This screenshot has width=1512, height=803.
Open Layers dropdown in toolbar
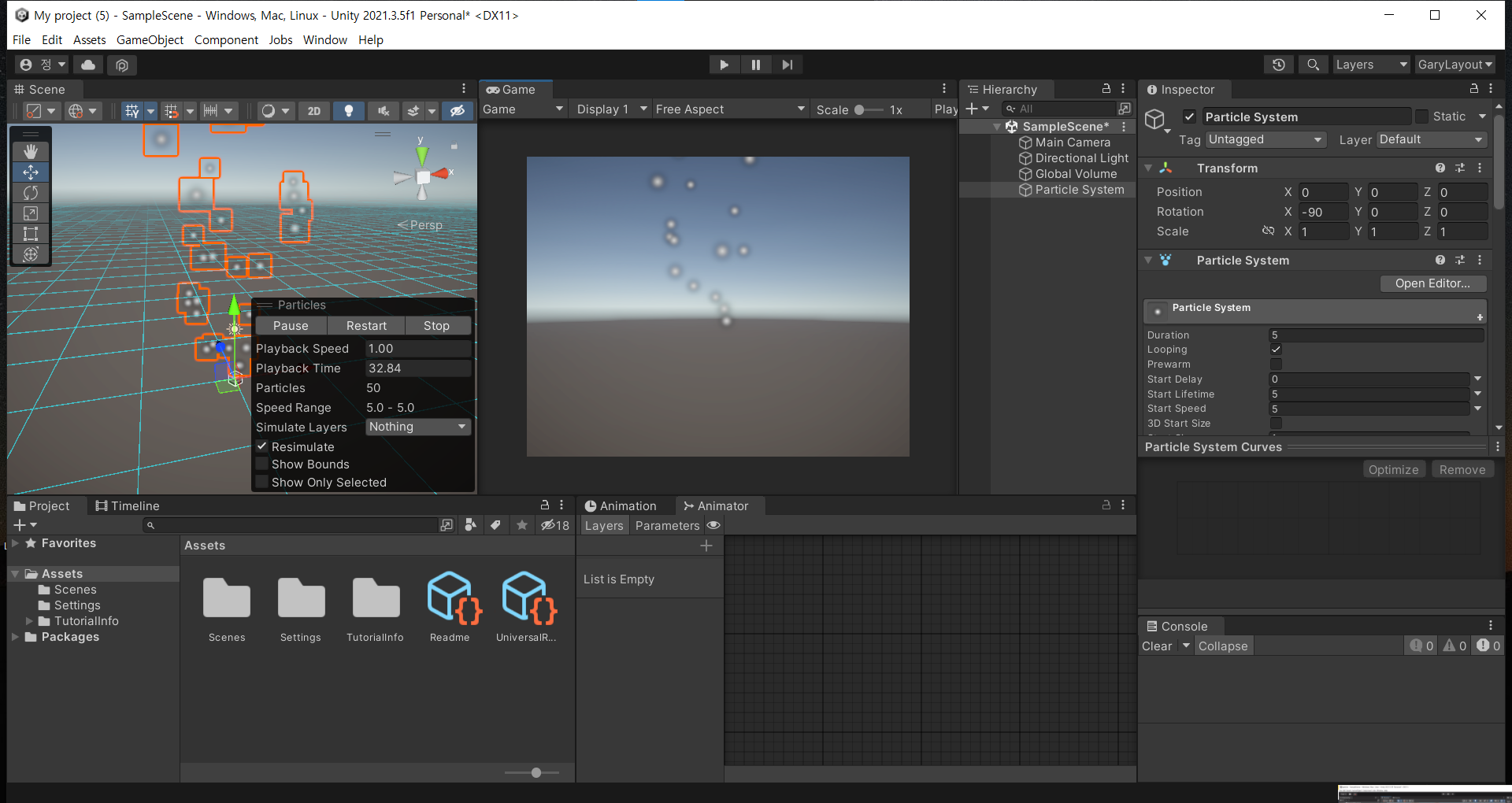1372,65
